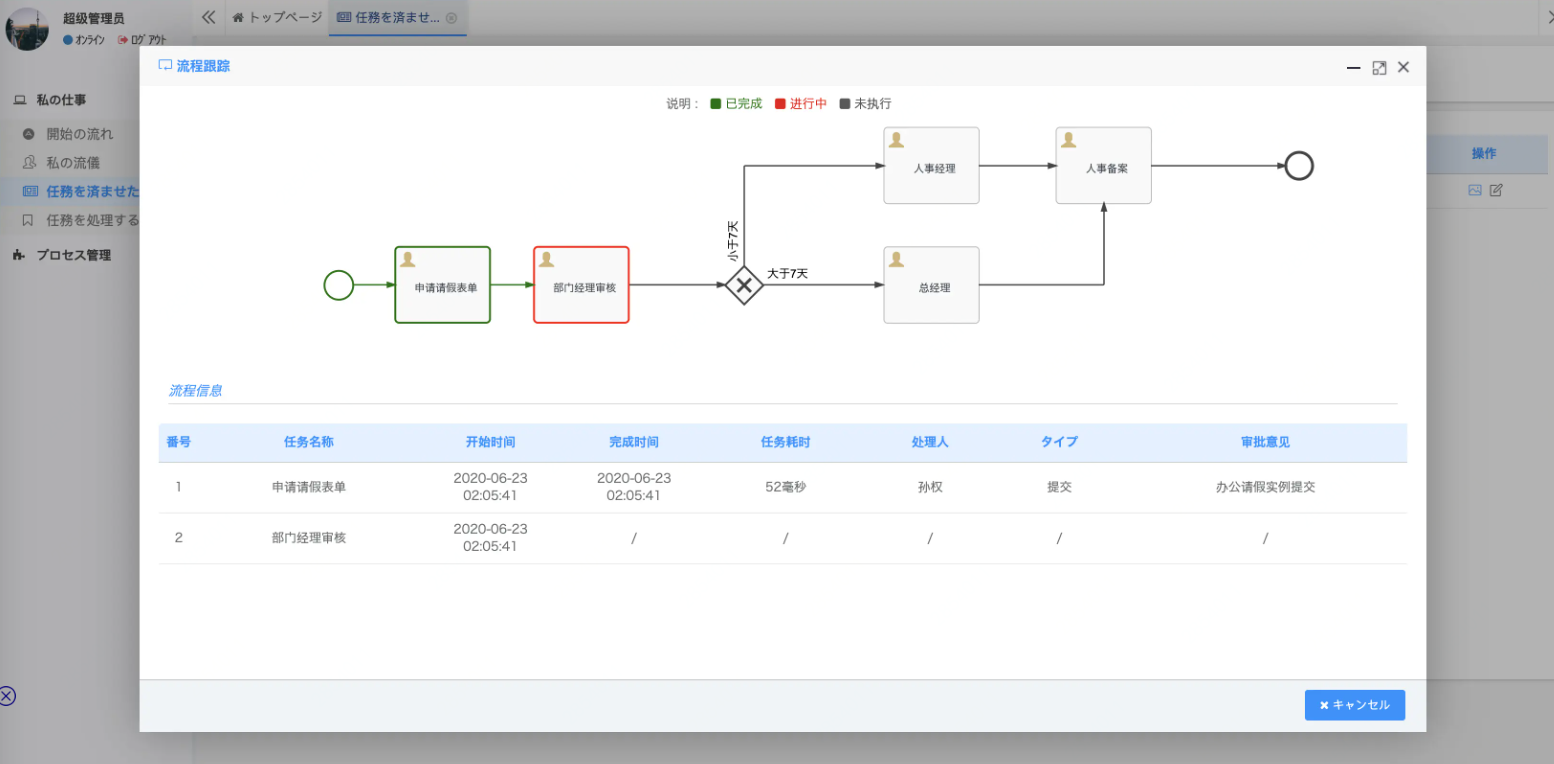Click the red 进行中 legend swatch
The image size is (1554, 764).
pyautogui.click(x=780, y=104)
